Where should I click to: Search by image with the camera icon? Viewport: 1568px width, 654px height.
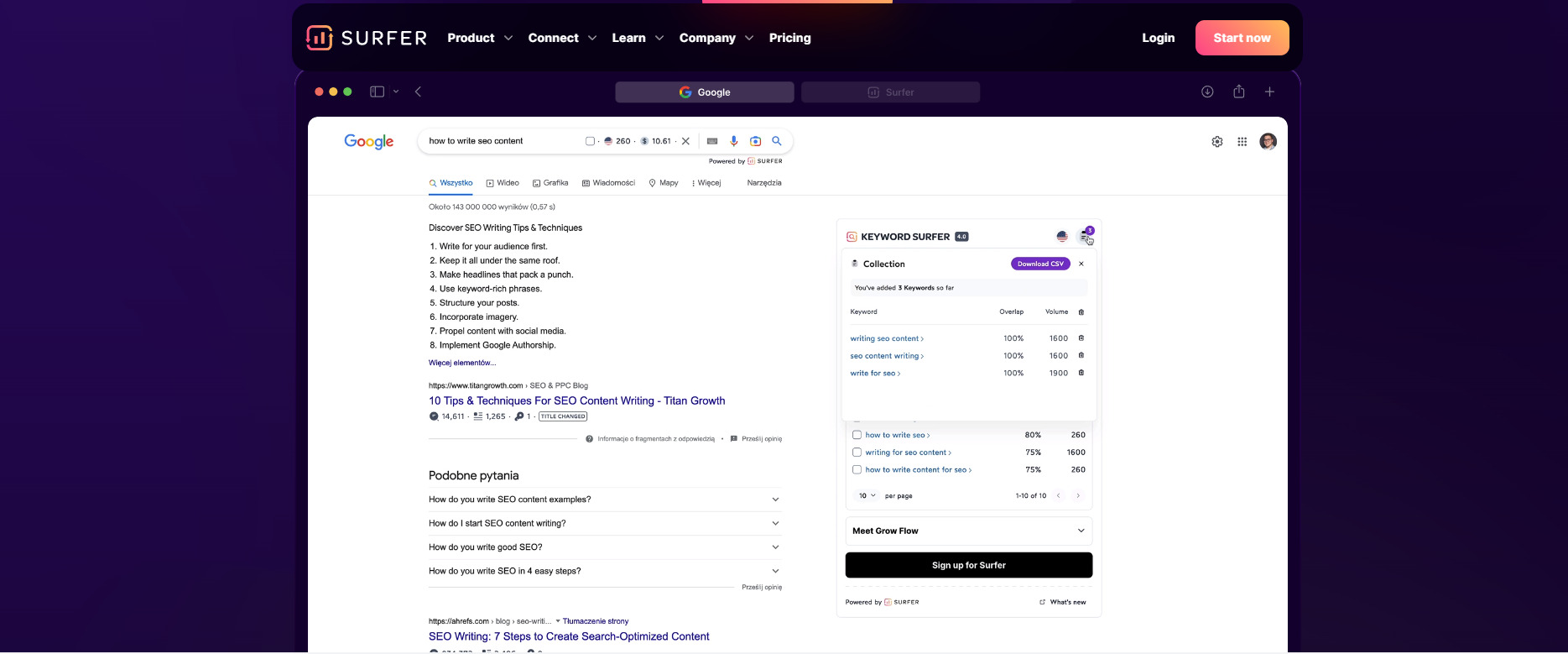(755, 141)
